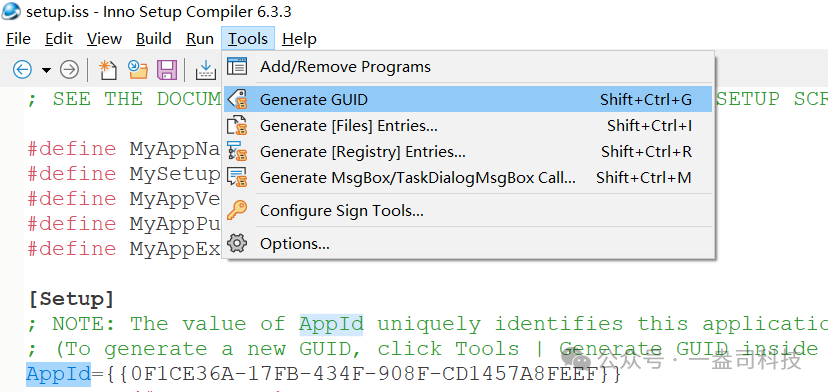Click the '#define MyAppVe' line
The image size is (828, 392).
(x=124, y=199)
